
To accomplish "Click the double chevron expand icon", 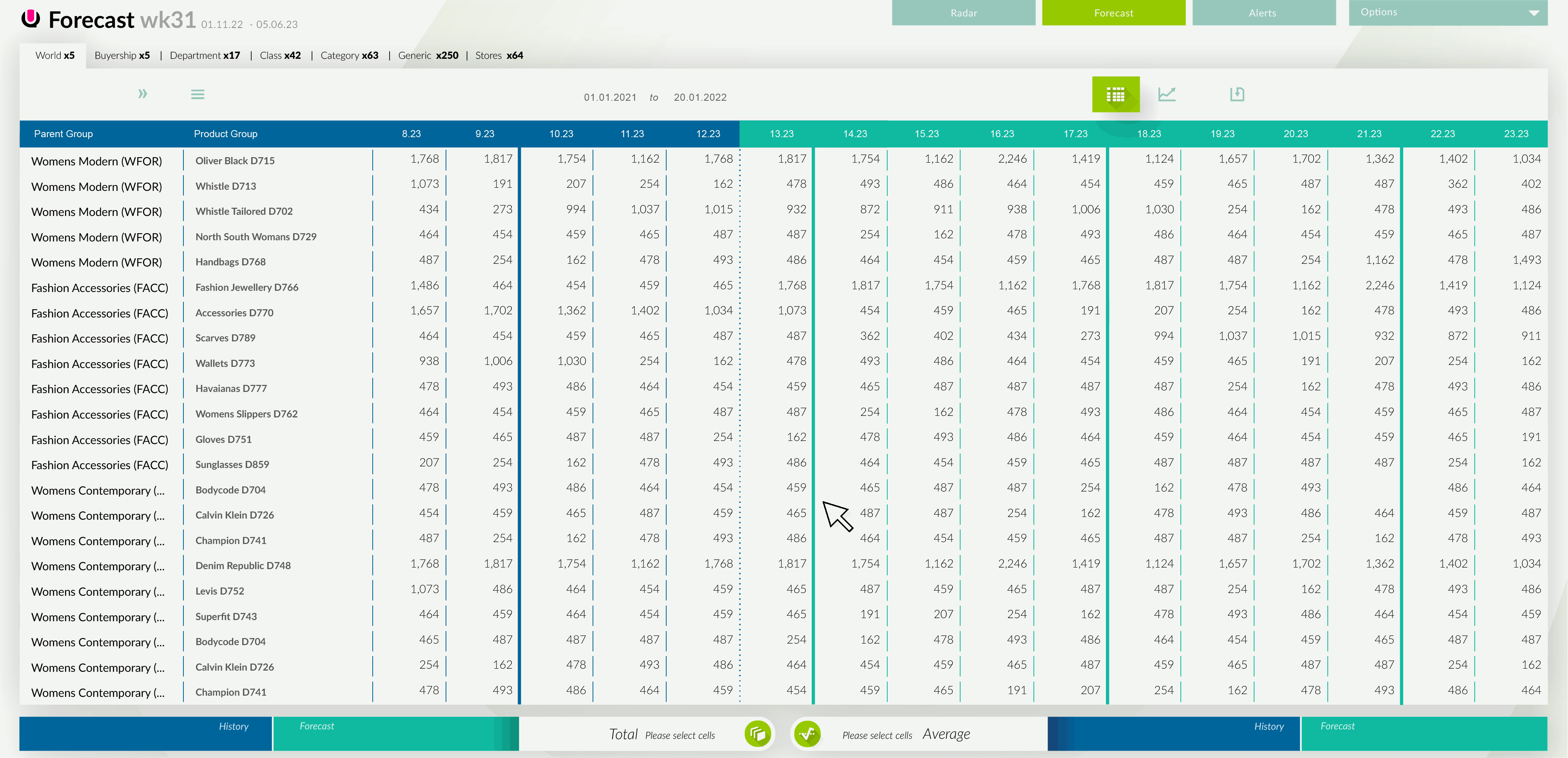I will (x=142, y=94).
